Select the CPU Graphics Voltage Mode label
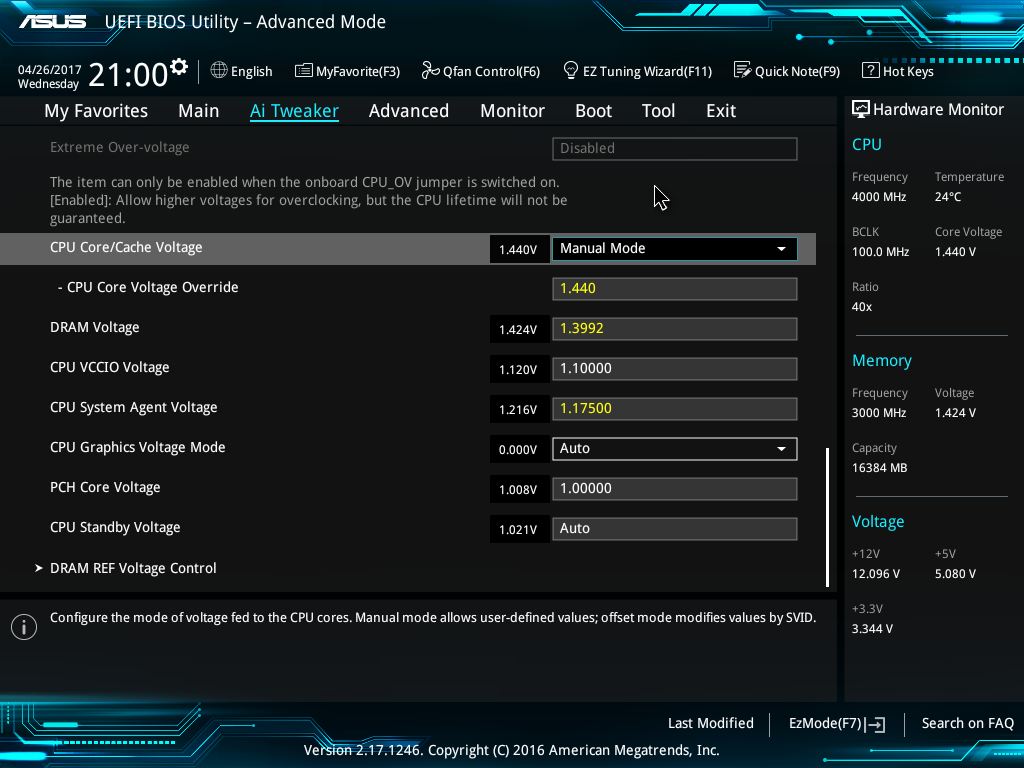Viewport: 1024px width, 768px height. (x=138, y=447)
